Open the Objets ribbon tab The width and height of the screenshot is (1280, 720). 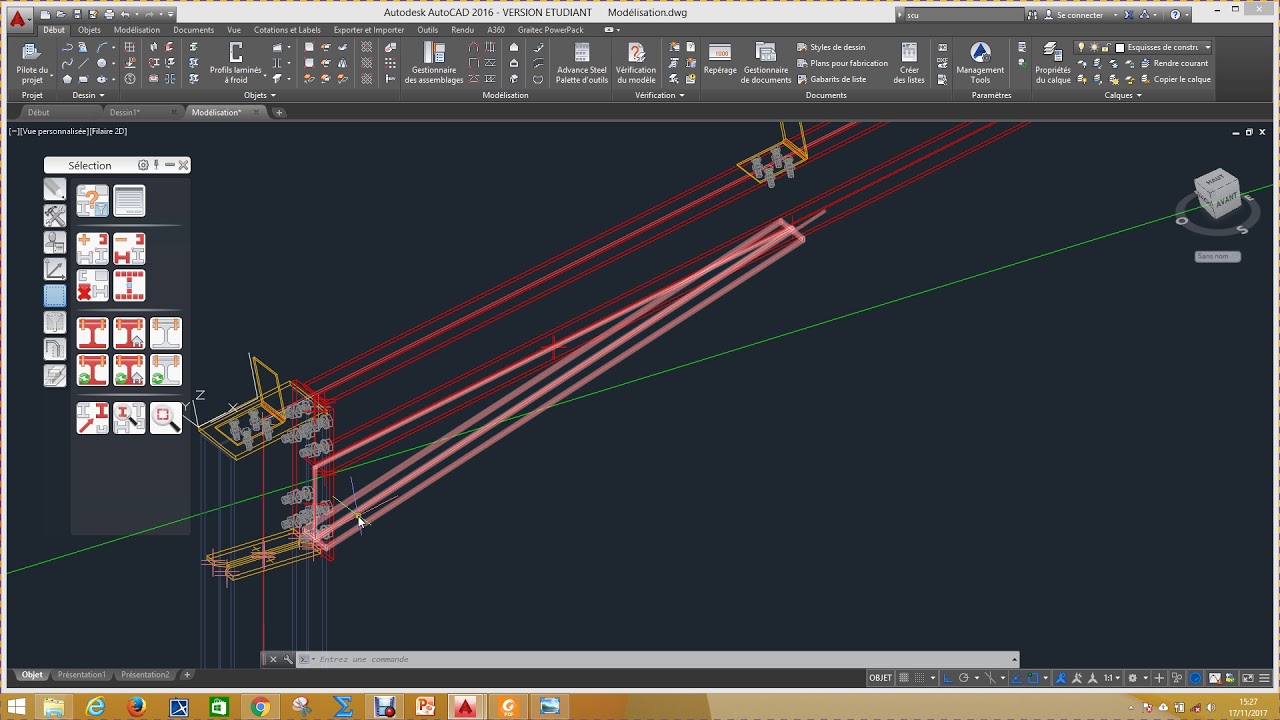89,30
